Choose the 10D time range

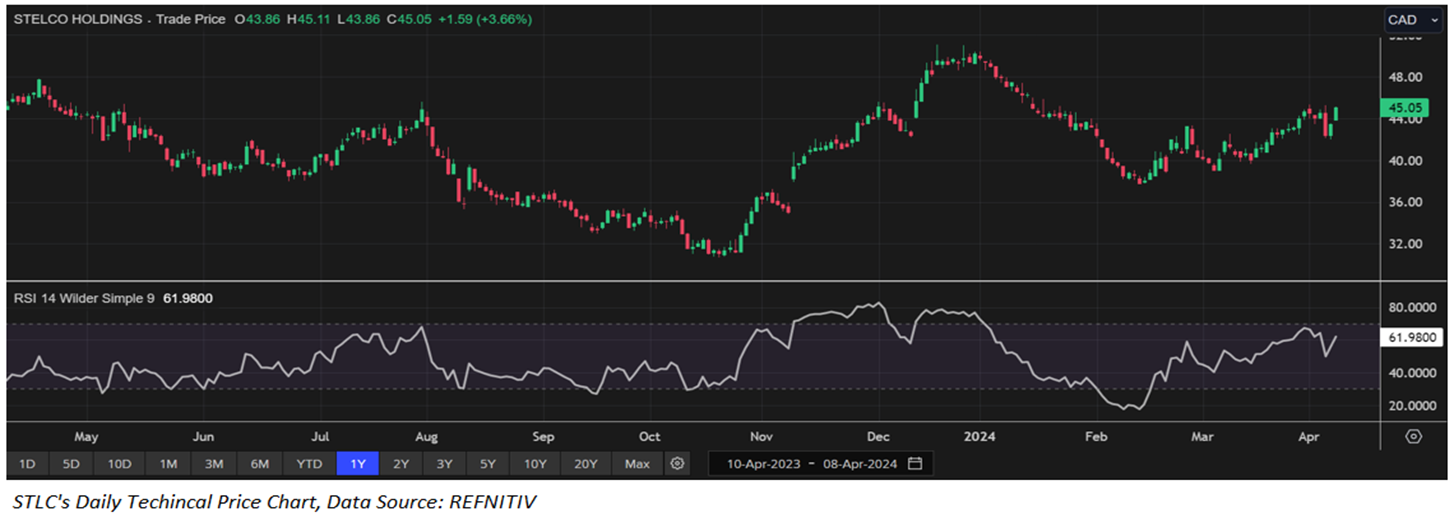point(119,464)
